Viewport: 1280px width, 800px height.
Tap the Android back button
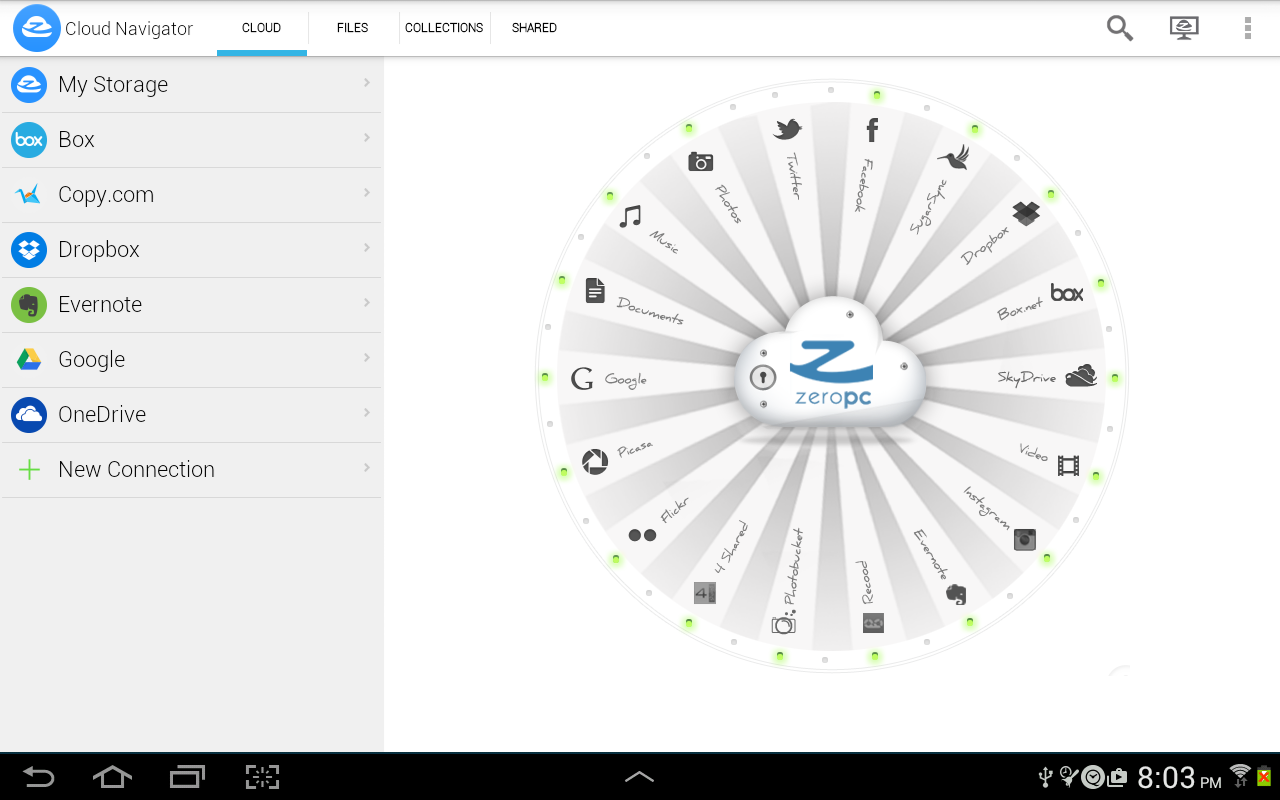click(x=39, y=777)
